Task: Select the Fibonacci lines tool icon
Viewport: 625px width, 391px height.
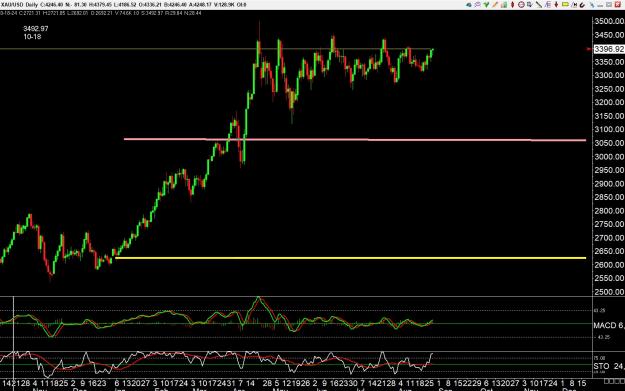Action: pyautogui.click(x=548, y=5)
